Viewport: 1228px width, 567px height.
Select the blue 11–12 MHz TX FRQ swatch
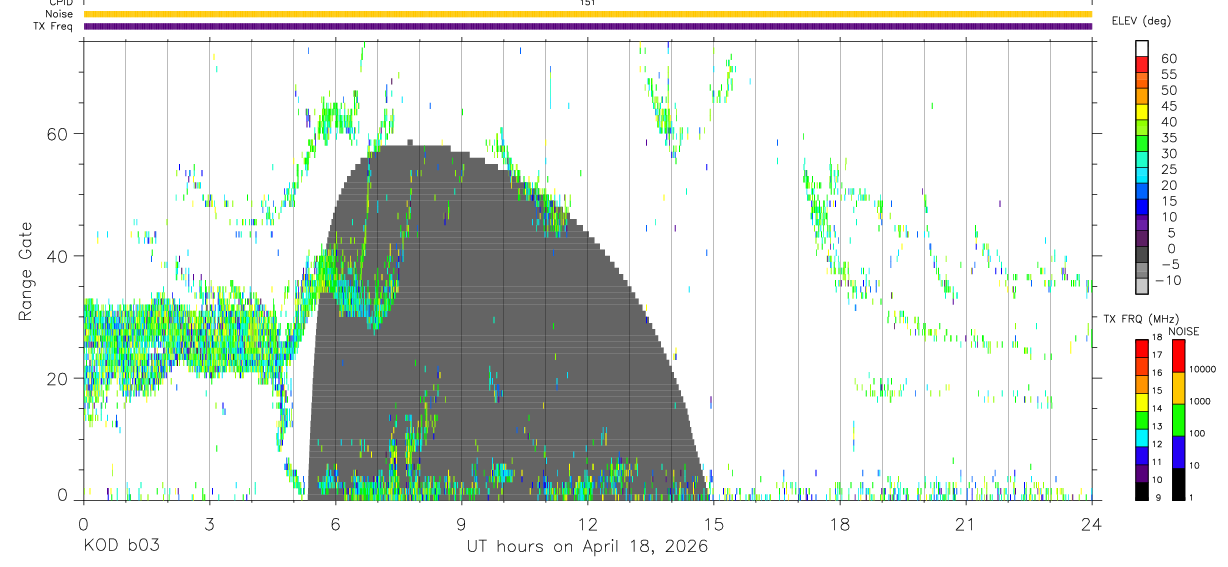tap(1142, 454)
